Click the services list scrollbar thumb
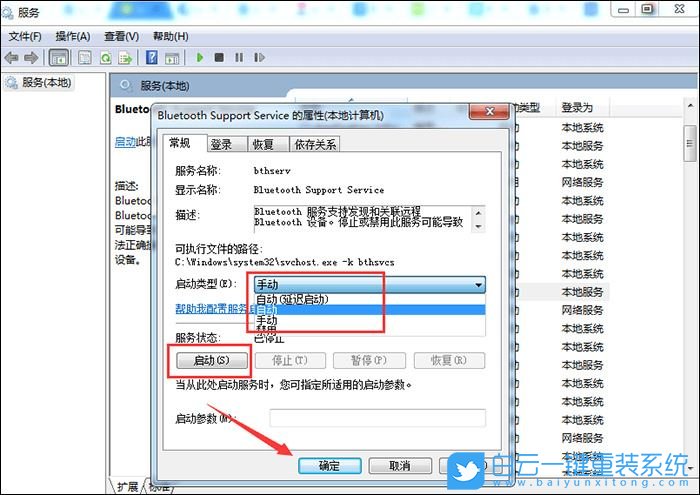700x495 pixels. (x=690, y=144)
